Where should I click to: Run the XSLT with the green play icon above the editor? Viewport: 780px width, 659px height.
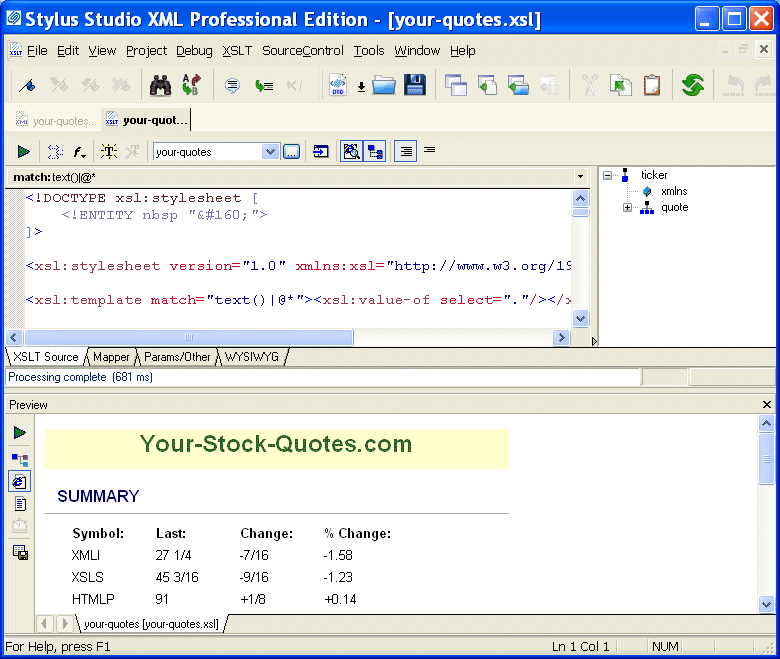coord(23,152)
